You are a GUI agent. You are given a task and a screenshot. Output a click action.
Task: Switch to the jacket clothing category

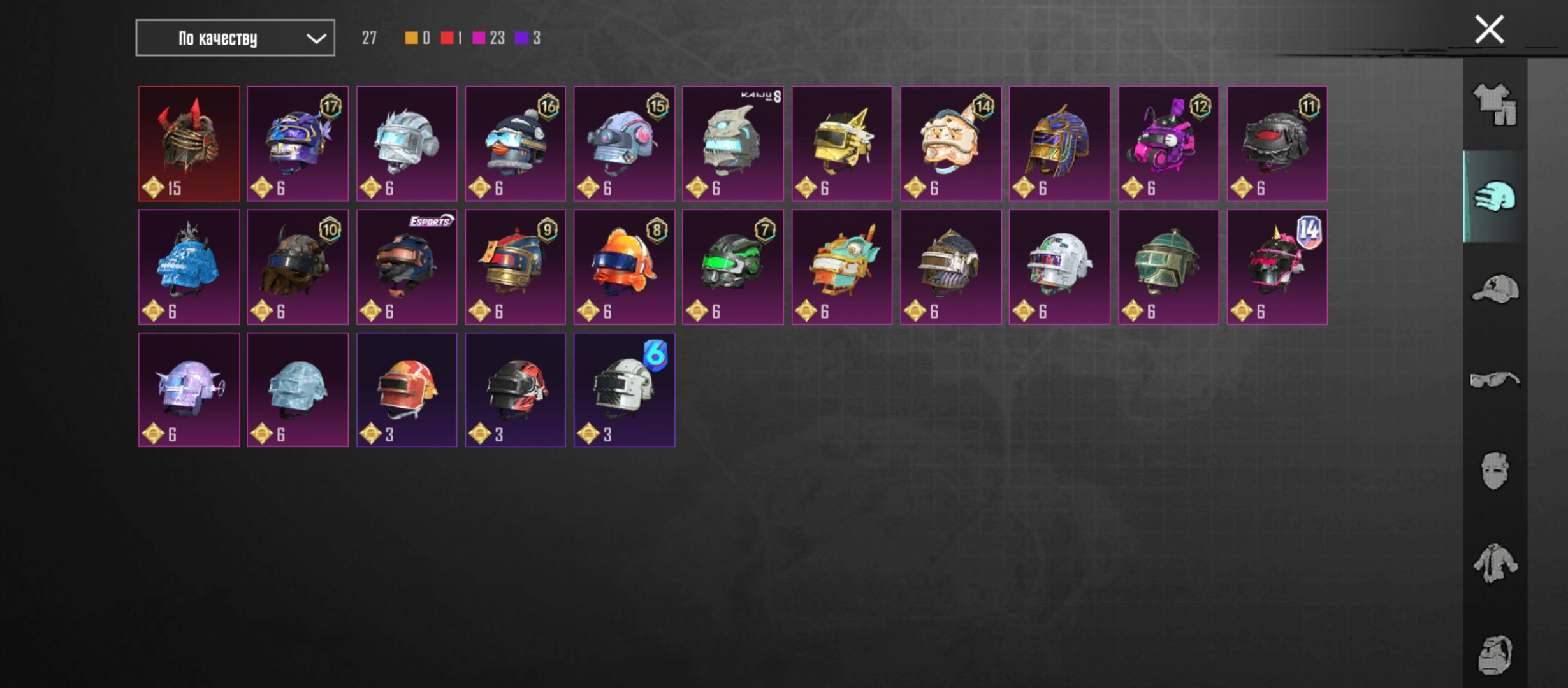[x=1495, y=563]
